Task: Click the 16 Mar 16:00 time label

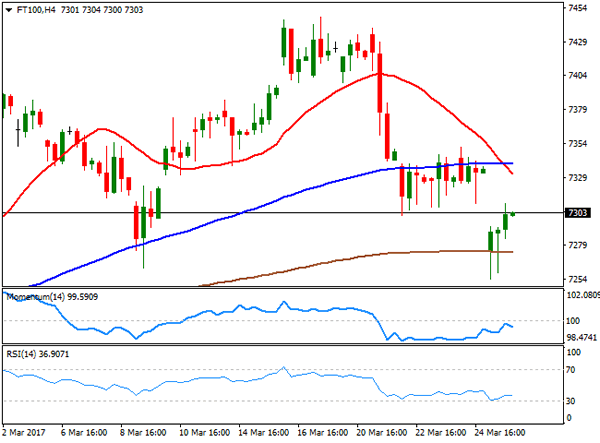Action: (x=323, y=433)
